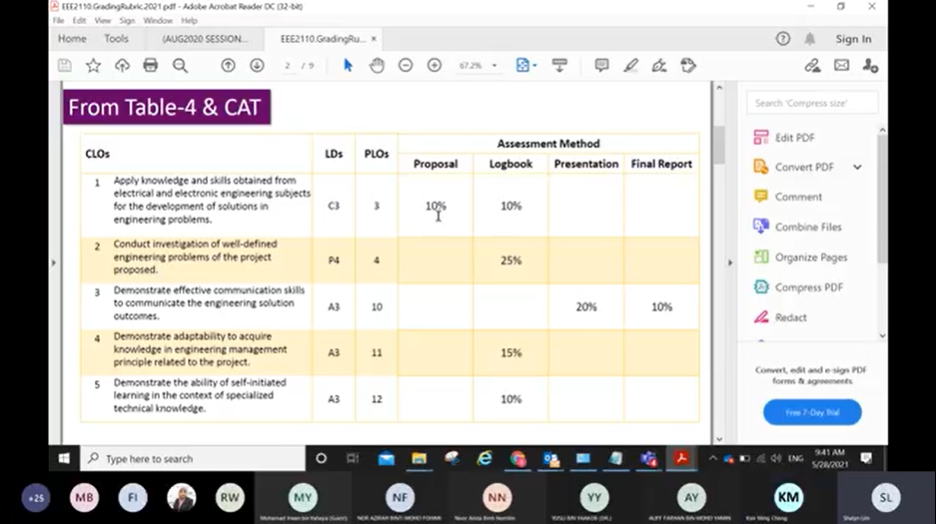Open the View menu
Viewport: 936px width, 524px height.
point(103,20)
